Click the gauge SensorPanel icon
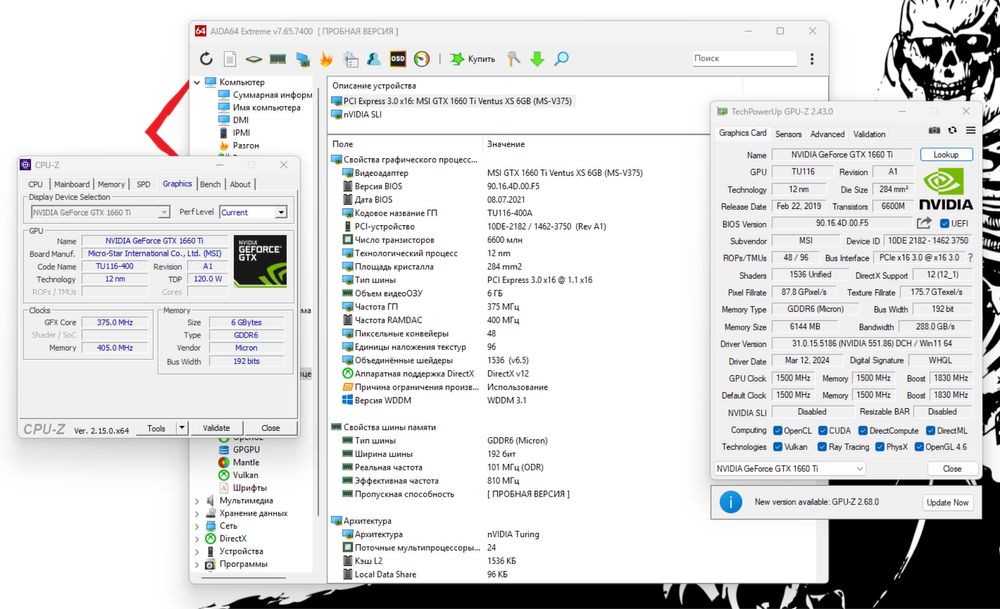The image size is (1000, 609). point(422,59)
